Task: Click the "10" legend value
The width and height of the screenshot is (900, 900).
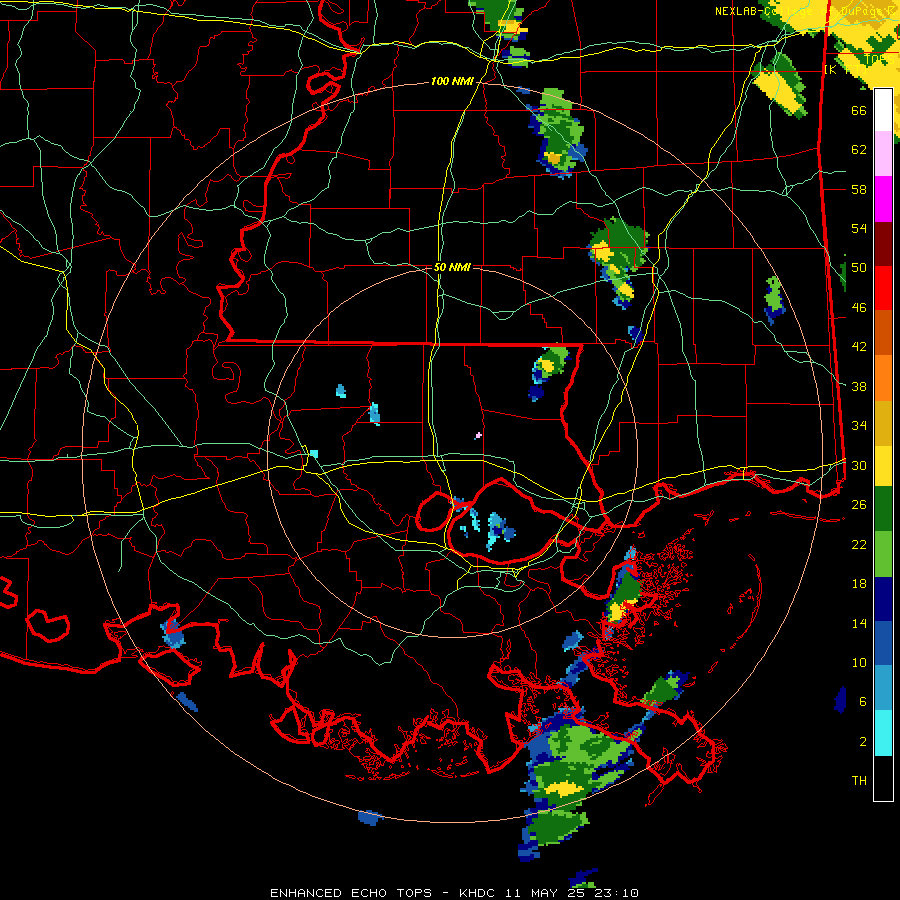Action: [859, 662]
